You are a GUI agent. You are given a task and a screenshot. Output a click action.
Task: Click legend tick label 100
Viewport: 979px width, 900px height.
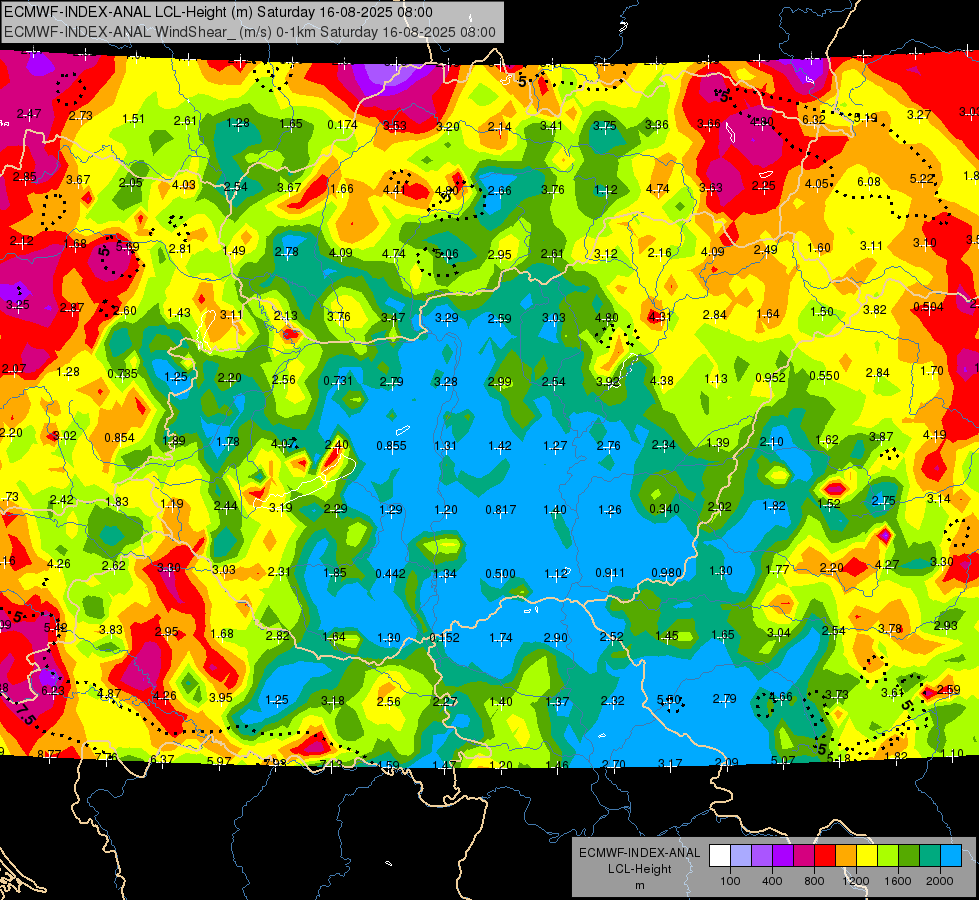tap(730, 881)
